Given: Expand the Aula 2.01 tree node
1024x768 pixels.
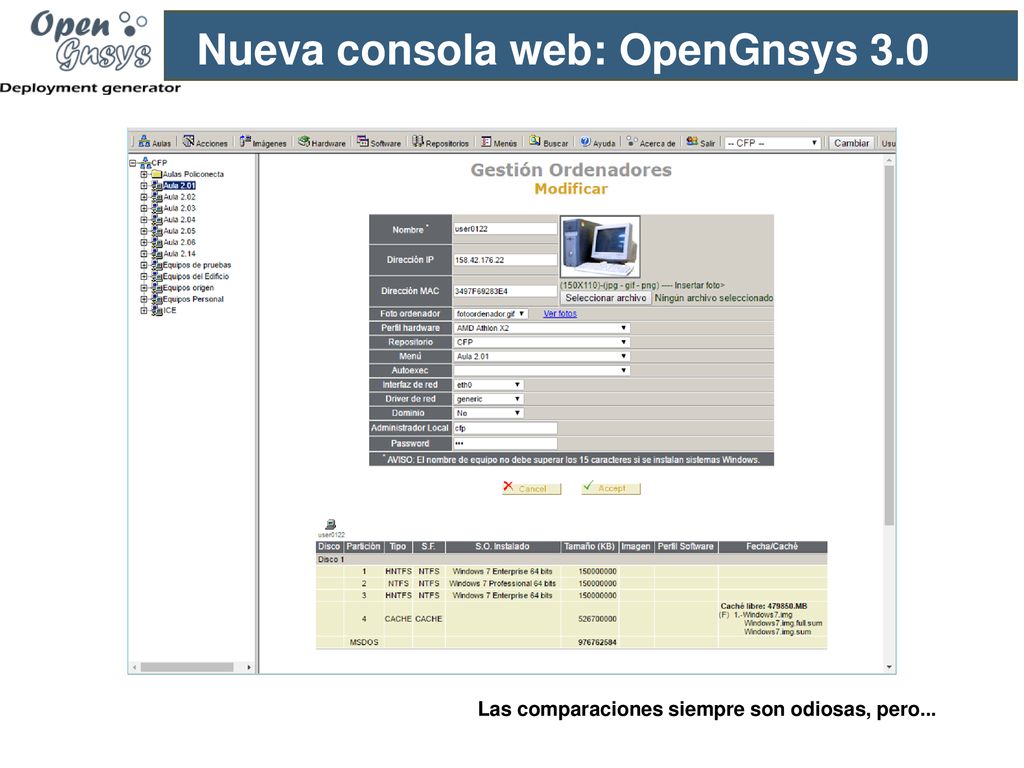Looking at the screenshot, I should tap(144, 186).
